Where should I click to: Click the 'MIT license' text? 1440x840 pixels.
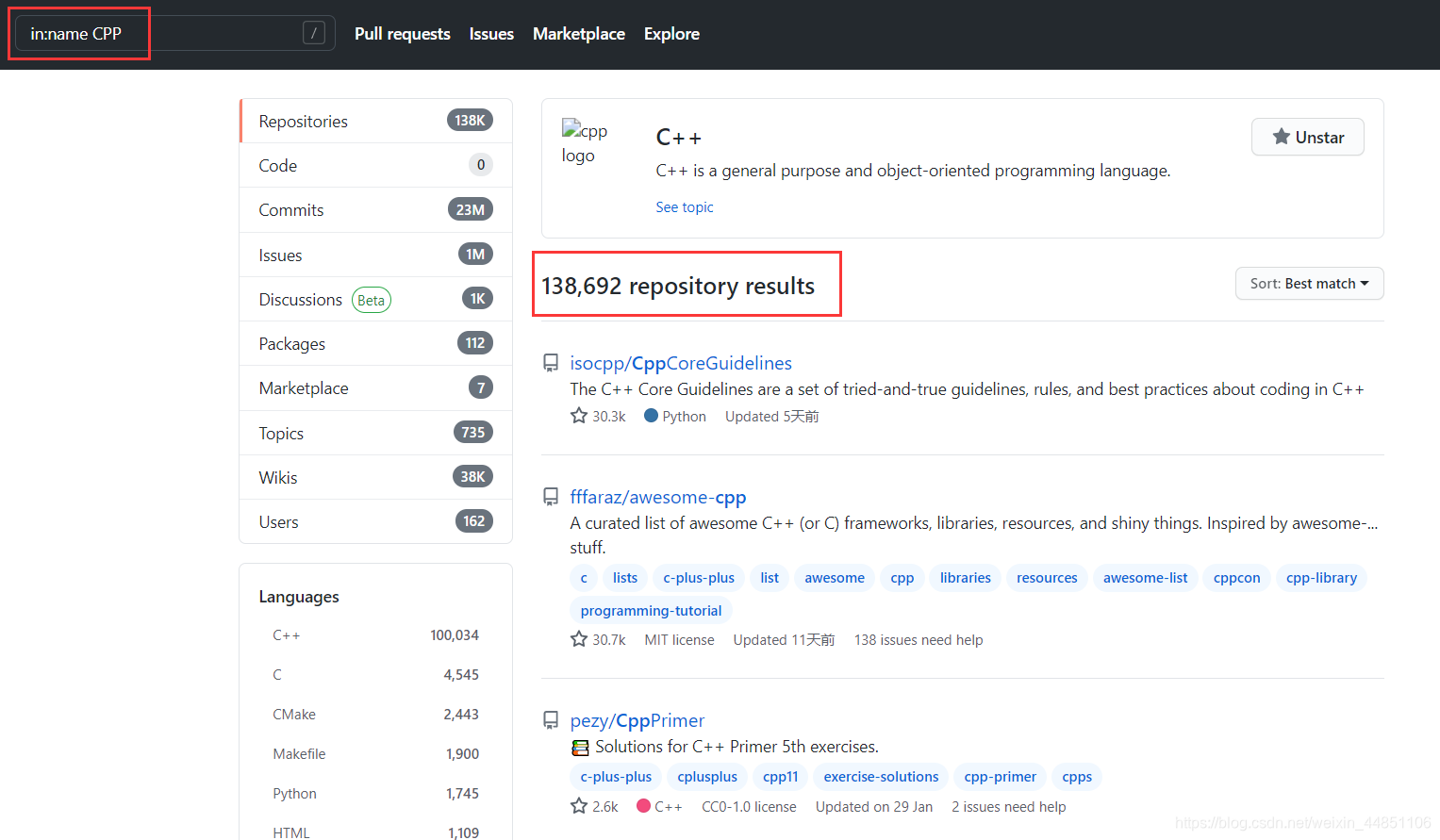(679, 640)
